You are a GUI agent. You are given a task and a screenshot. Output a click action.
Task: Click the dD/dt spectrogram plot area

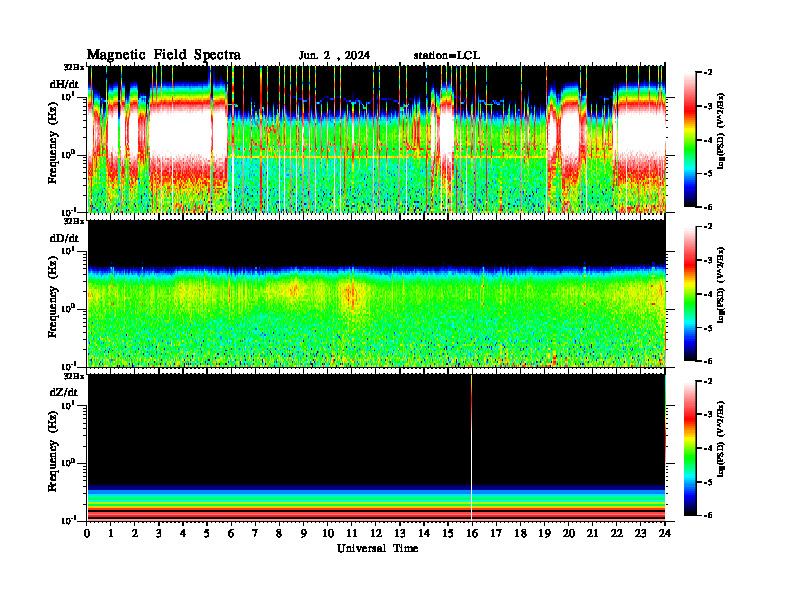(x=376, y=293)
